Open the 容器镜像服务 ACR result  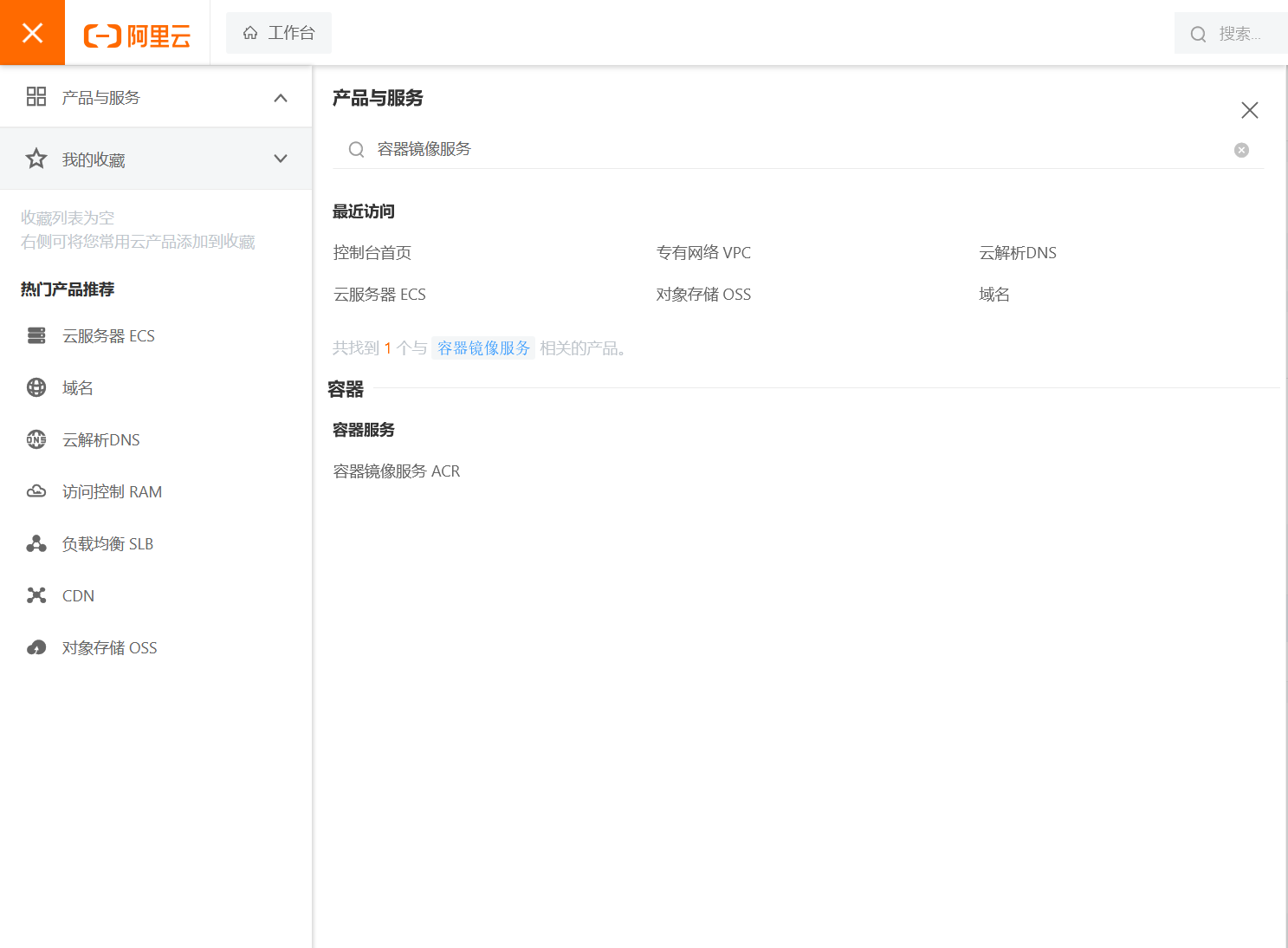pyautogui.click(x=397, y=471)
